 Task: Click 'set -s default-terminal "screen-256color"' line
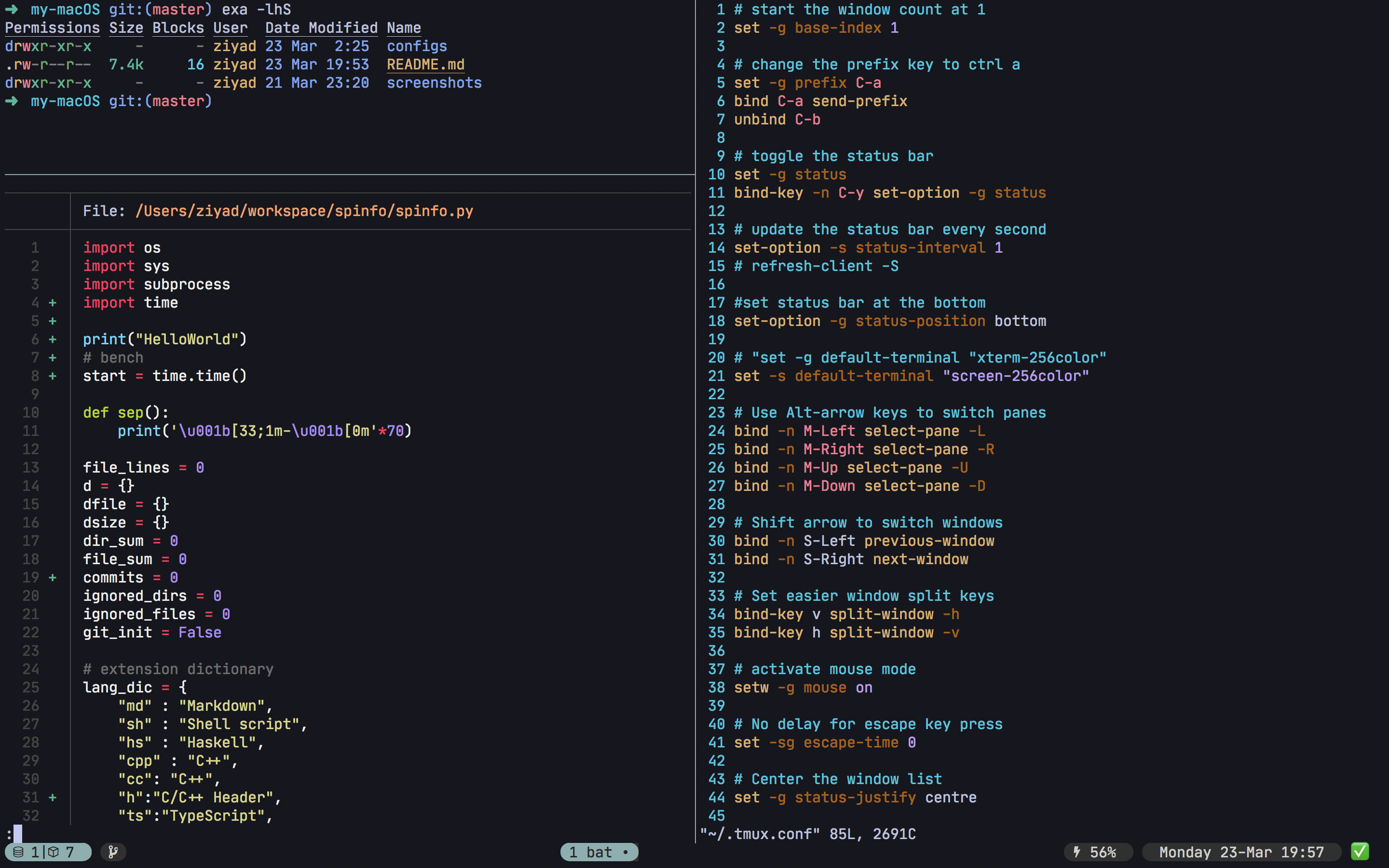point(912,376)
